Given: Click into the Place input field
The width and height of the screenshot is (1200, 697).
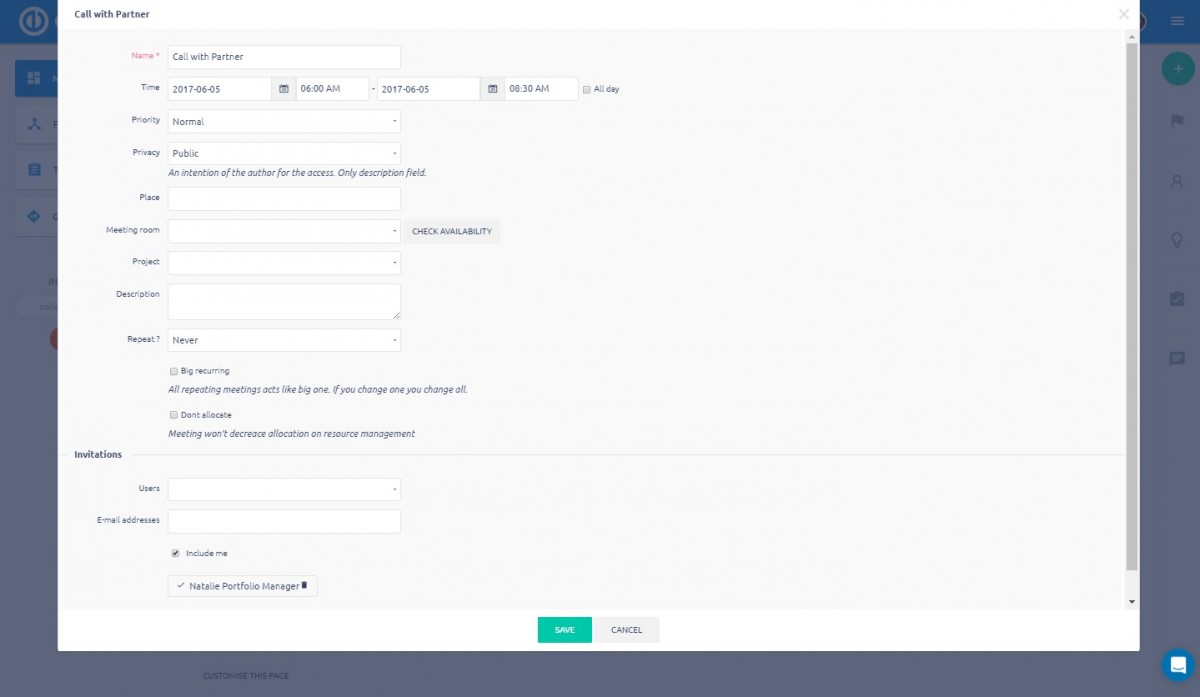Looking at the screenshot, I should (x=284, y=198).
